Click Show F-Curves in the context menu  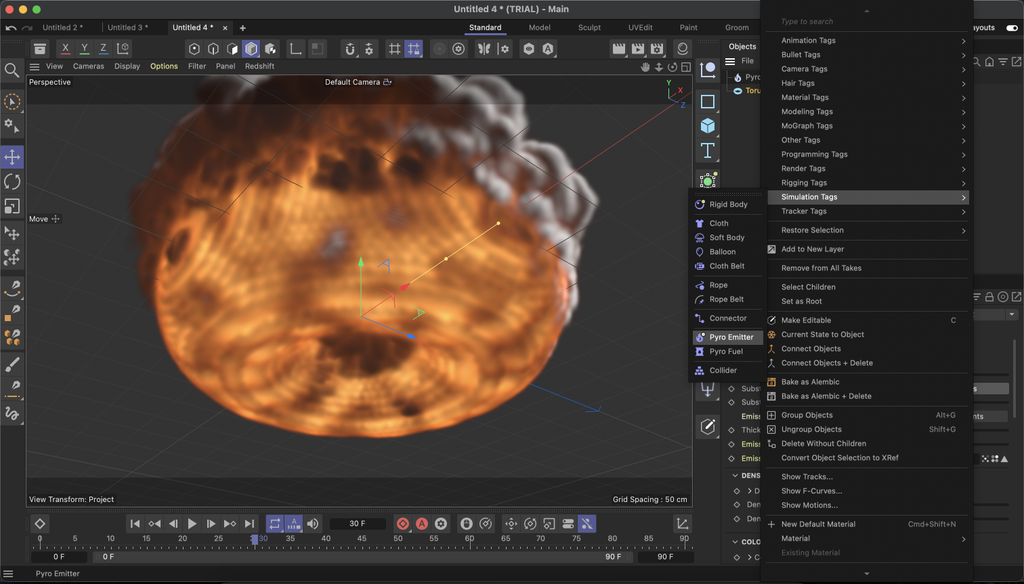pyautogui.click(x=811, y=491)
